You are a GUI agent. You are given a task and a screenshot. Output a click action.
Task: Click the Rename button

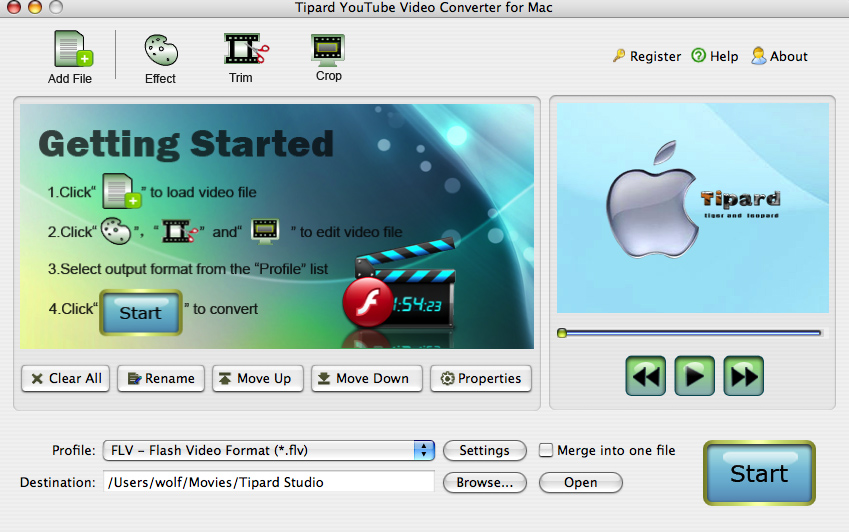[160, 379]
